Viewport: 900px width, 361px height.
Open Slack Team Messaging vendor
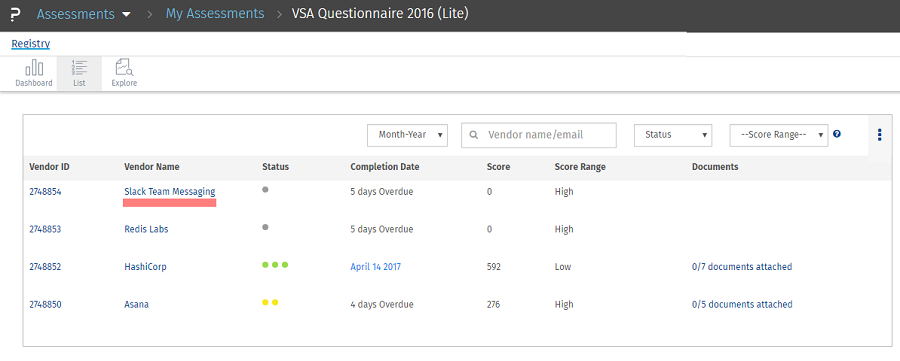(x=170, y=192)
